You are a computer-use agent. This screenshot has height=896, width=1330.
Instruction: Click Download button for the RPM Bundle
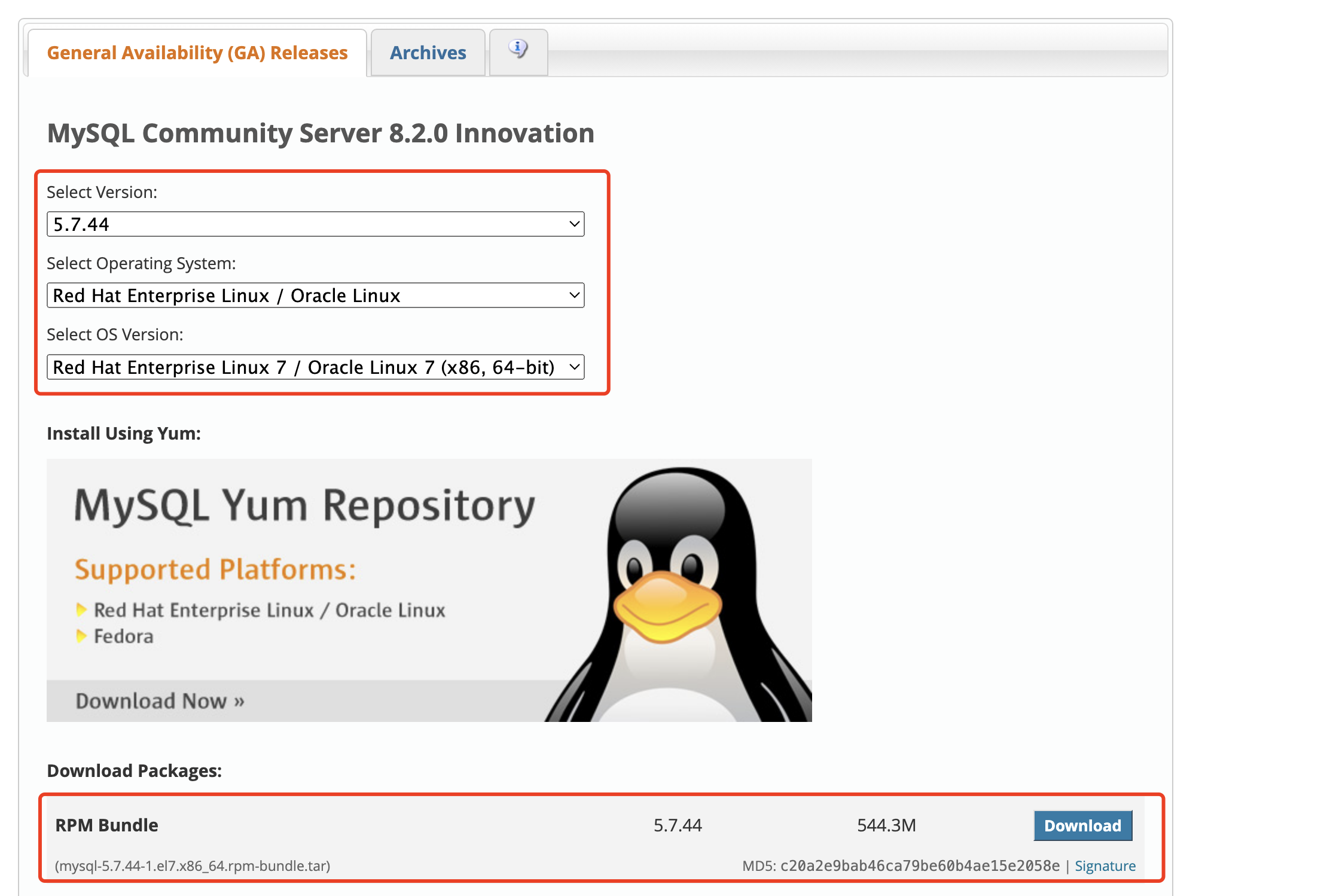(x=1083, y=826)
